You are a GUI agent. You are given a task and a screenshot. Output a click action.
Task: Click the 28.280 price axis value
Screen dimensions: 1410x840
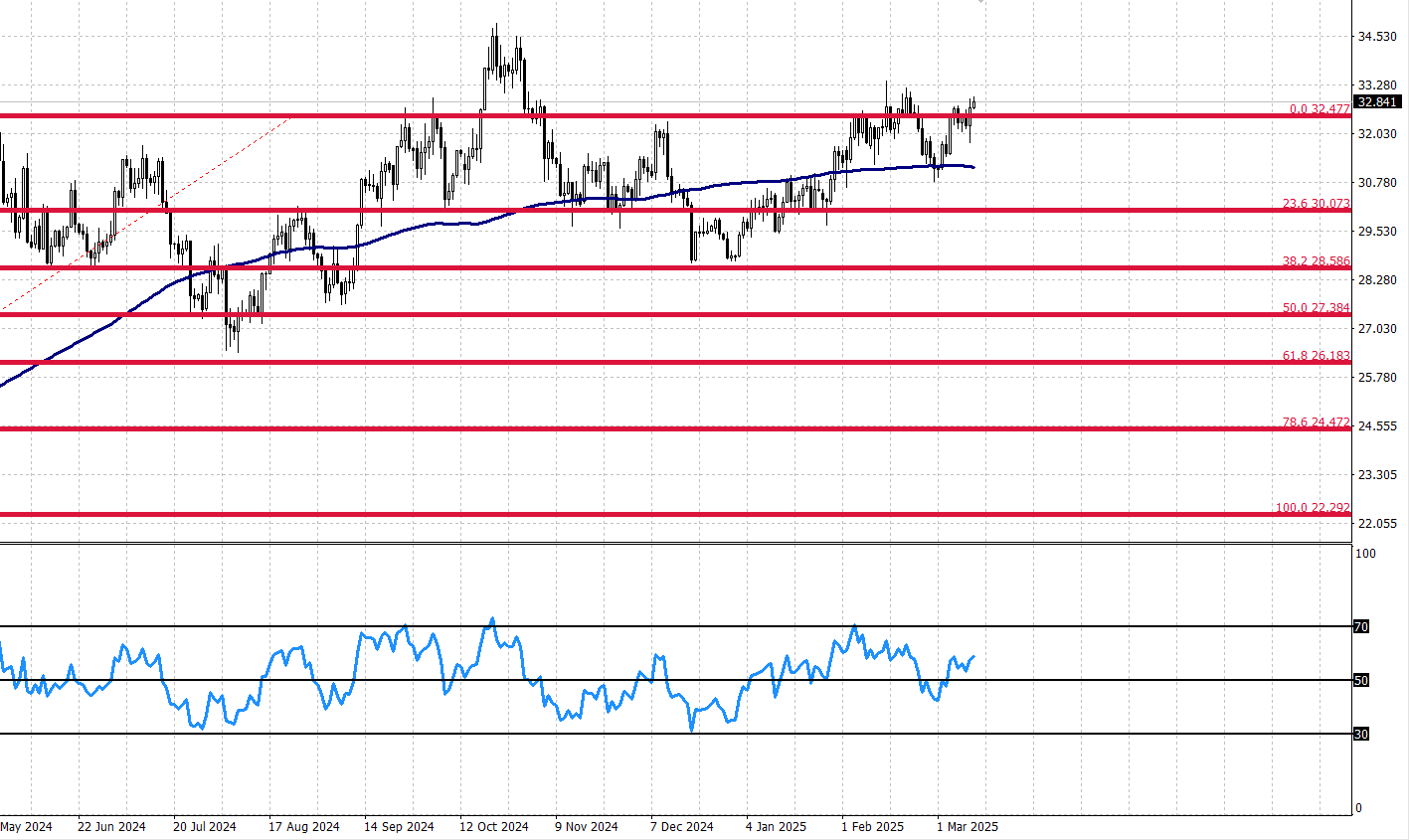coord(1377,280)
